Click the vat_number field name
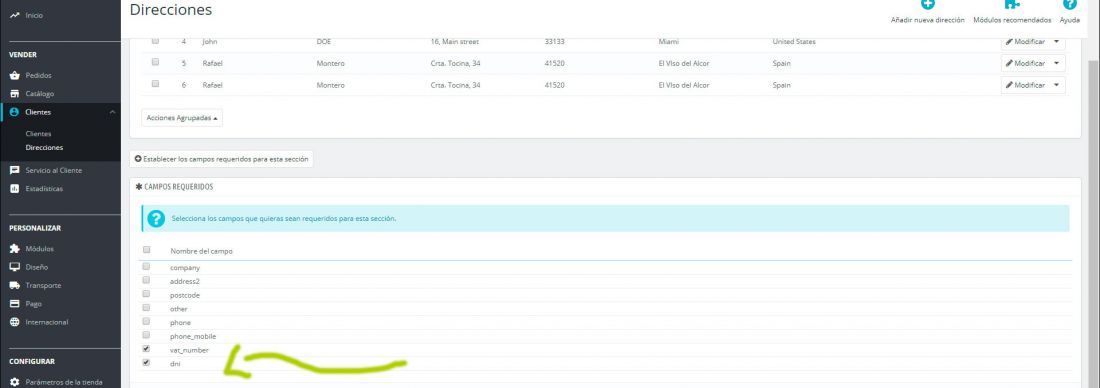 pos(189,350)
